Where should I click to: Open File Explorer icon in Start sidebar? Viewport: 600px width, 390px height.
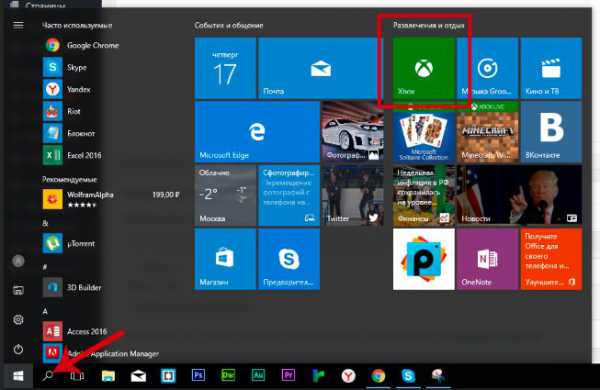click(18, 290)
